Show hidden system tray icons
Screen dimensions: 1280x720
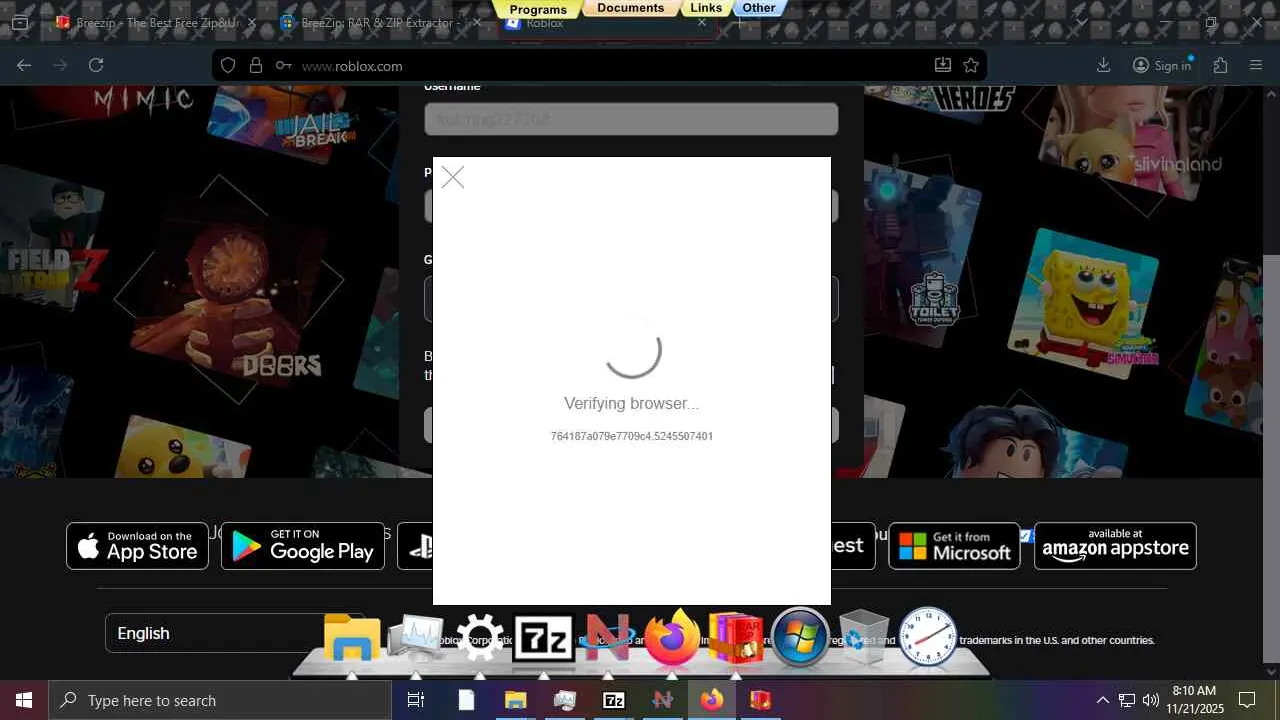point(1103,700)
